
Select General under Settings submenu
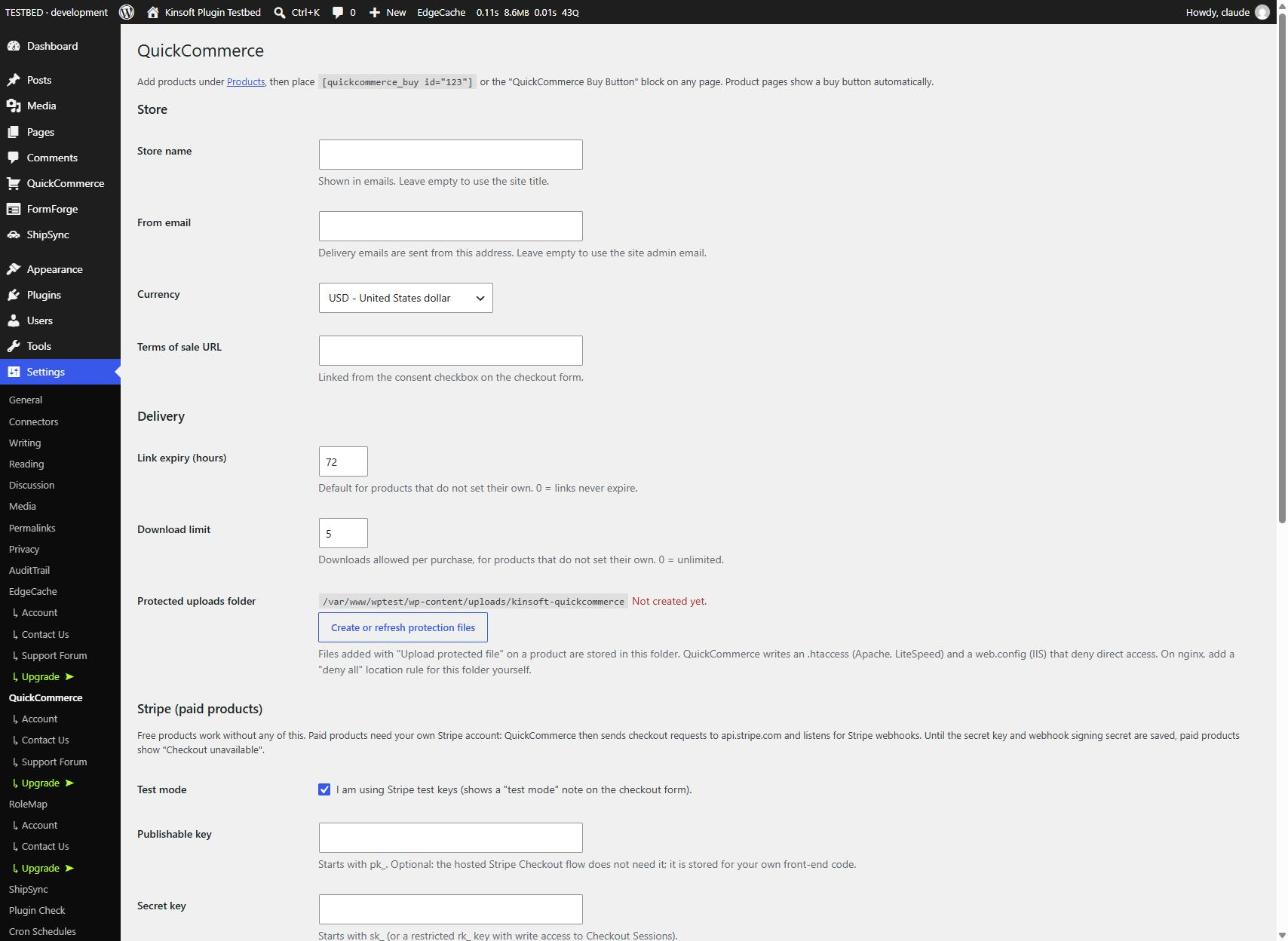25,400
